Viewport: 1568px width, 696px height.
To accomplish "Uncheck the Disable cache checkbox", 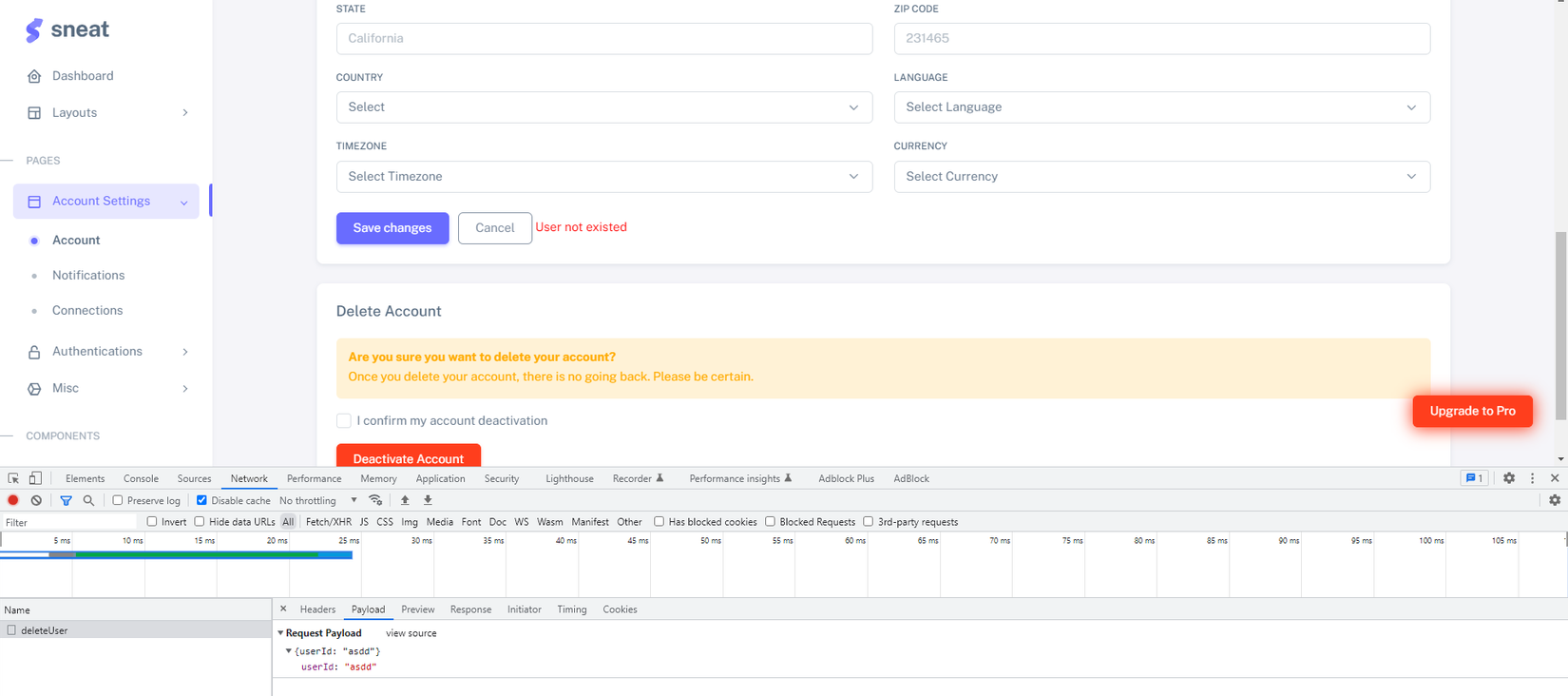I will click(x=201, y=500).
